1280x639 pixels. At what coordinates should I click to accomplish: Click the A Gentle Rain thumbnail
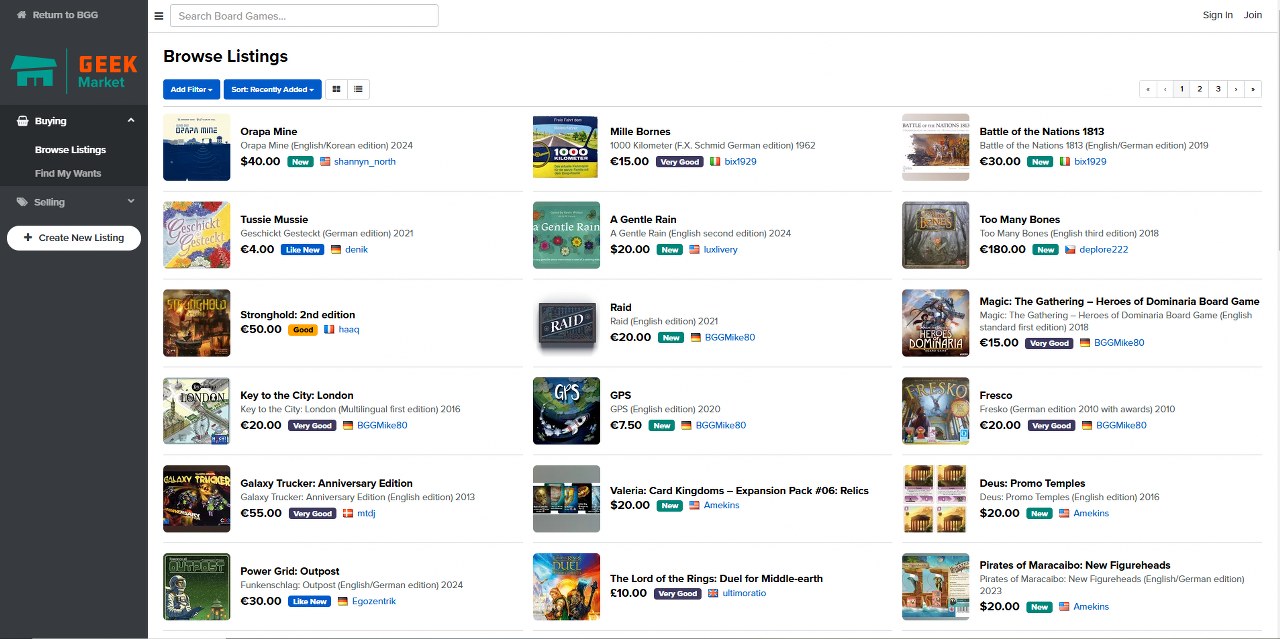click(x=566, y=235)
